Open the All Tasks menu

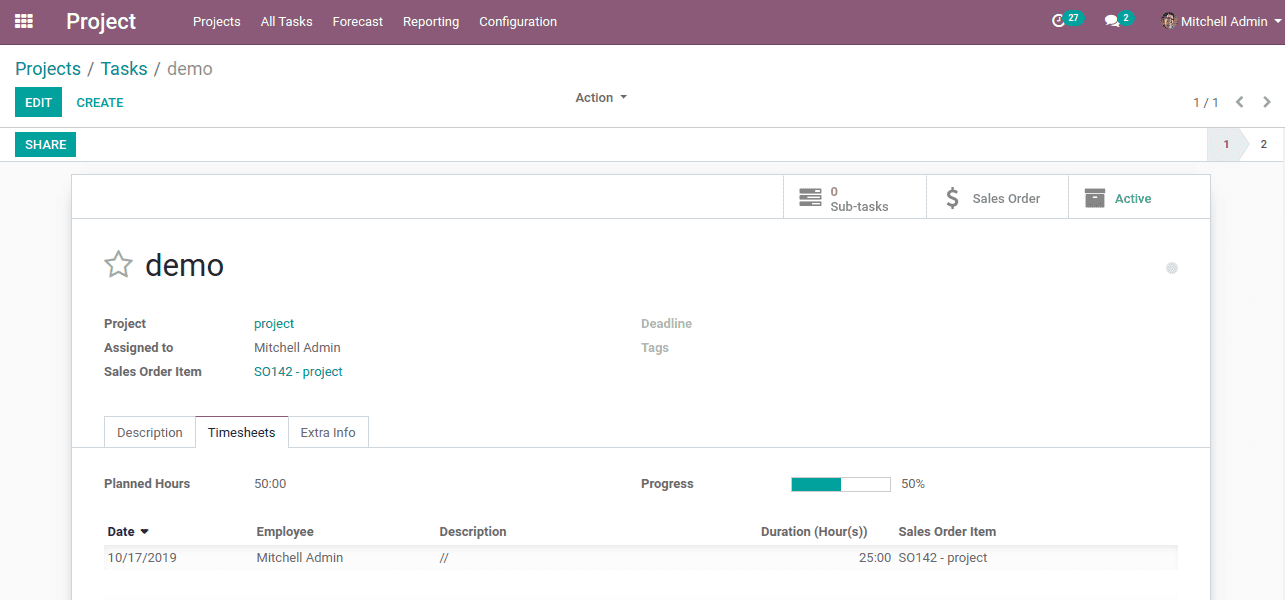[286, 21]
